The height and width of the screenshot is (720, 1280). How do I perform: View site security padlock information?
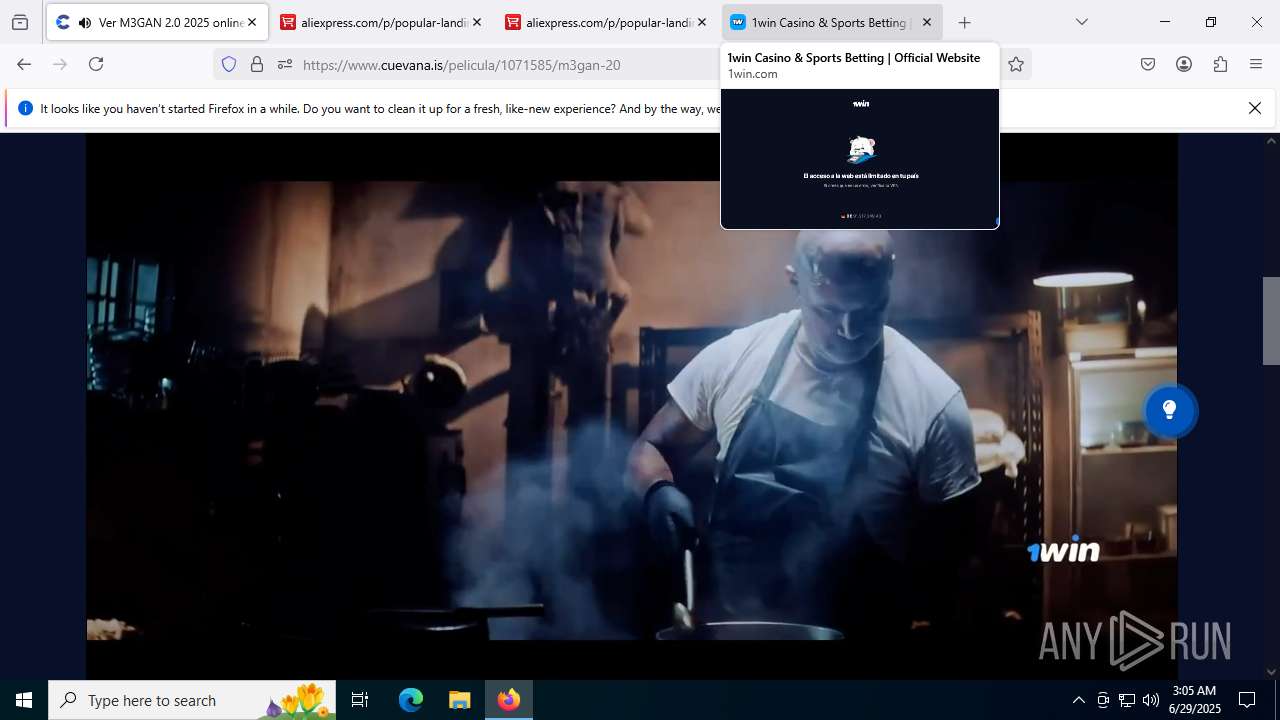tap(257, 64)
